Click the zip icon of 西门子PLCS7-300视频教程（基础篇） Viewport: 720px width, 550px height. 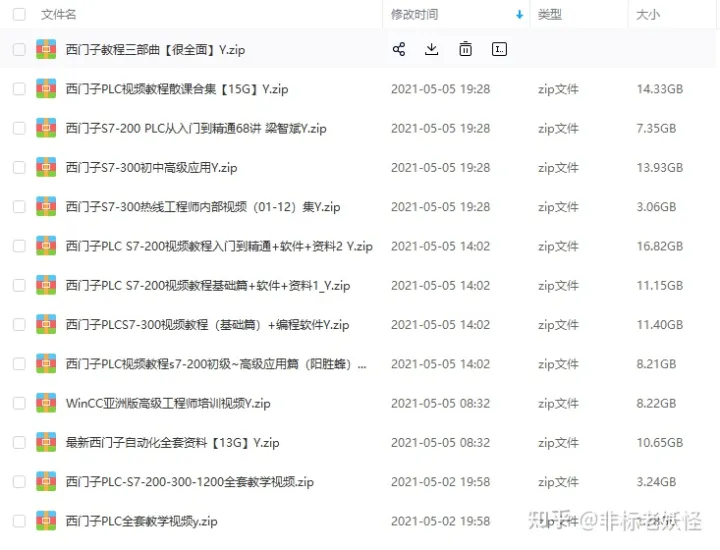(x=46, y=325)
